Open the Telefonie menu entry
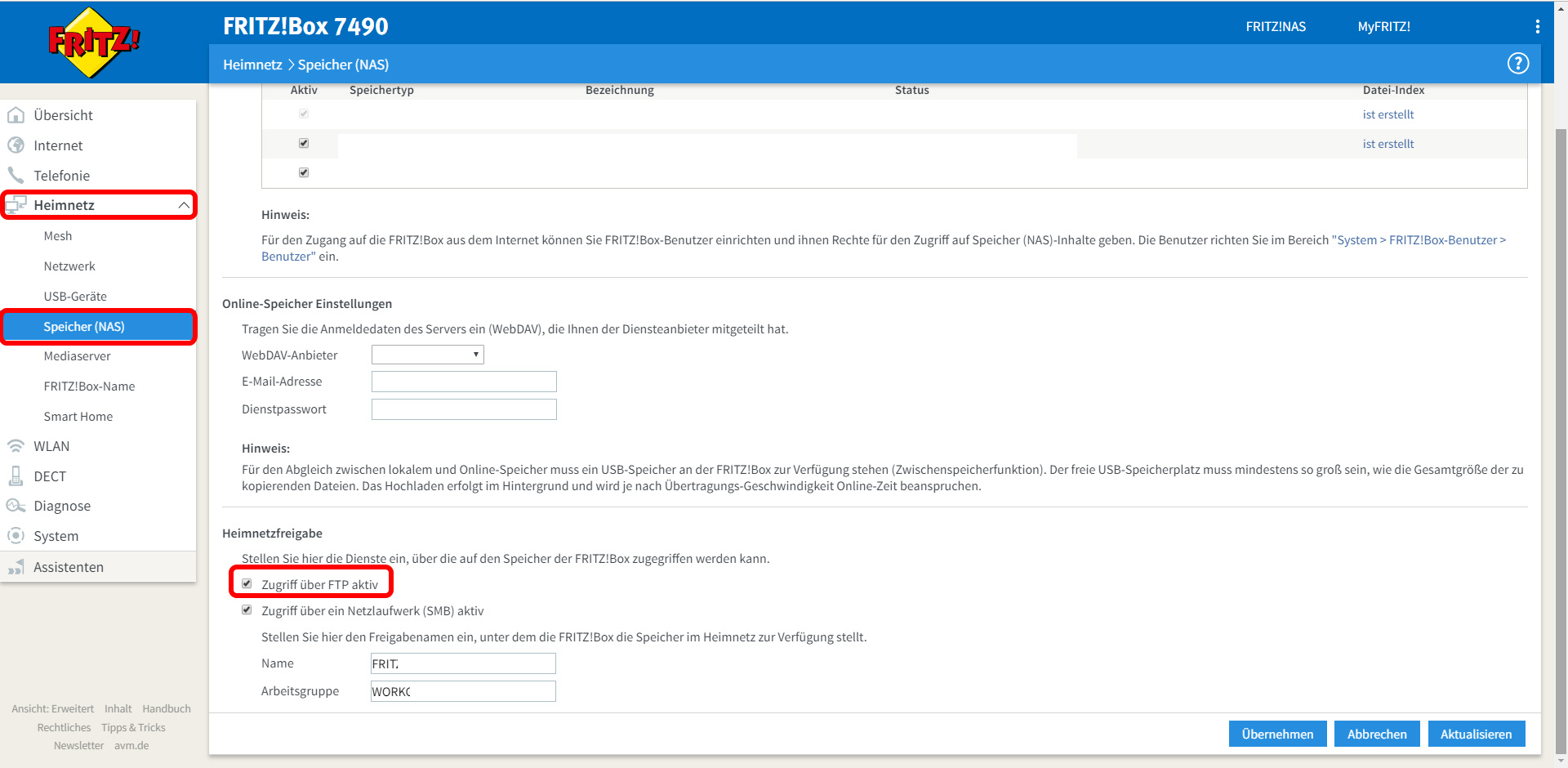The height and width of the screenshot is (768, 1568). [61, 176]
